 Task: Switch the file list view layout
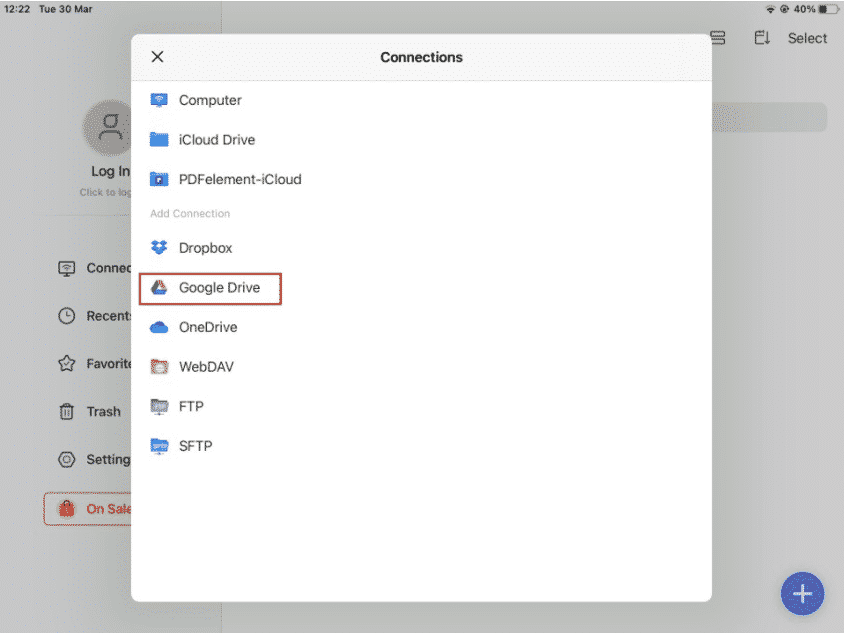[x=717, y=38]
